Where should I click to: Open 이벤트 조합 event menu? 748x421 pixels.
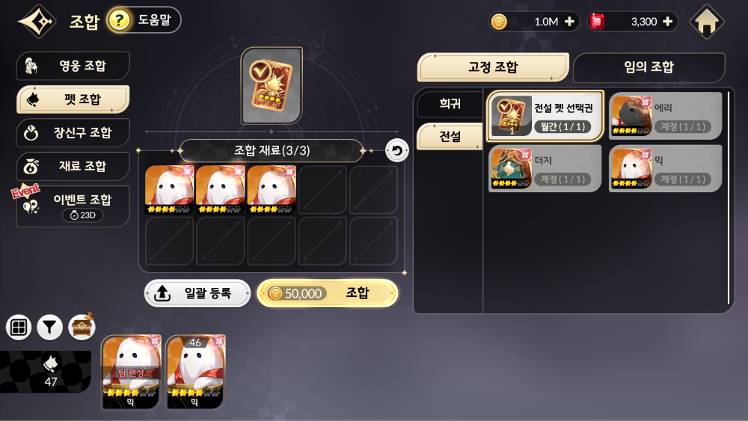[73, 206]
